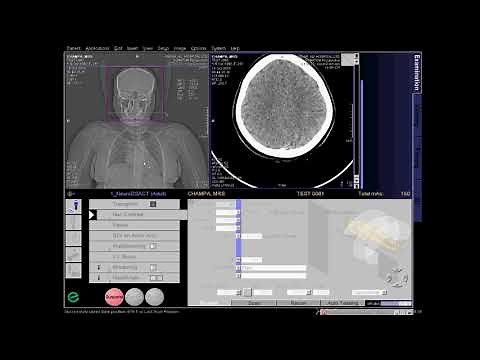Select the Topogram entry in scan list

[x=134, y=204]
